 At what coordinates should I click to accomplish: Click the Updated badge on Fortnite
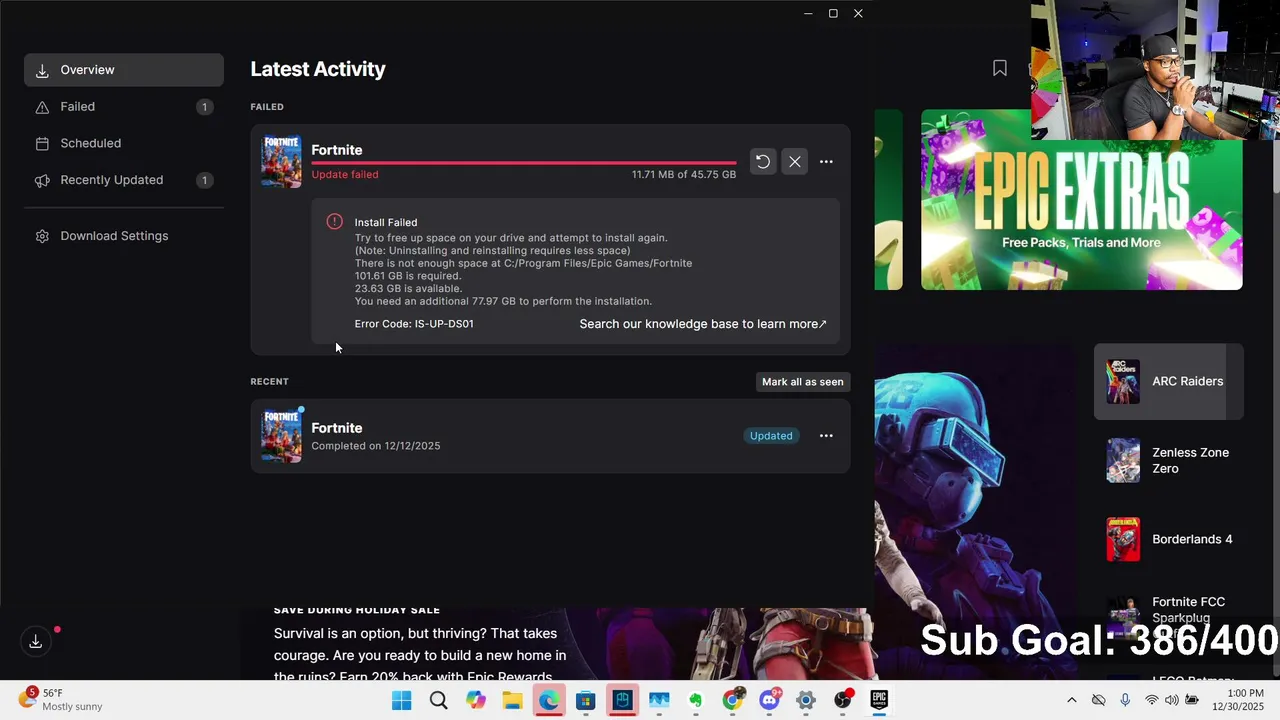click(771, 436)
